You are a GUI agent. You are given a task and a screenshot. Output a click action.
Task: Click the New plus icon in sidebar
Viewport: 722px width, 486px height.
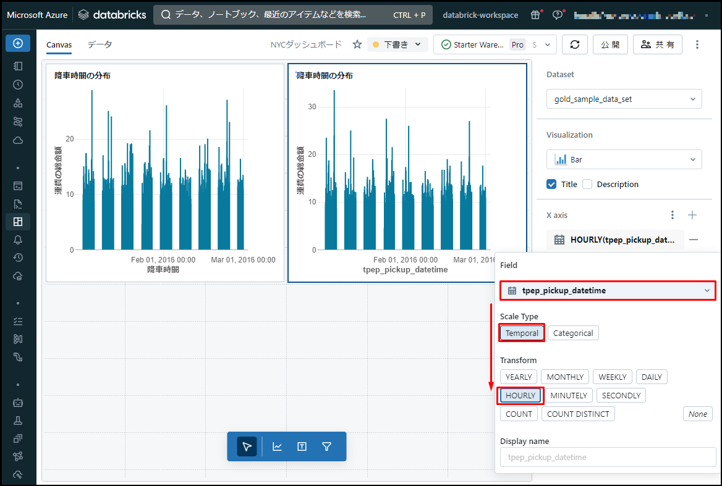[18, 44]
